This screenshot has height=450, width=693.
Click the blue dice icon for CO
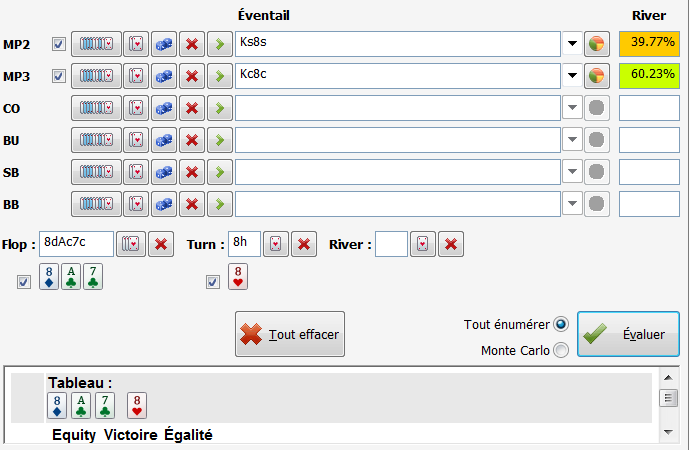point(164,108)
